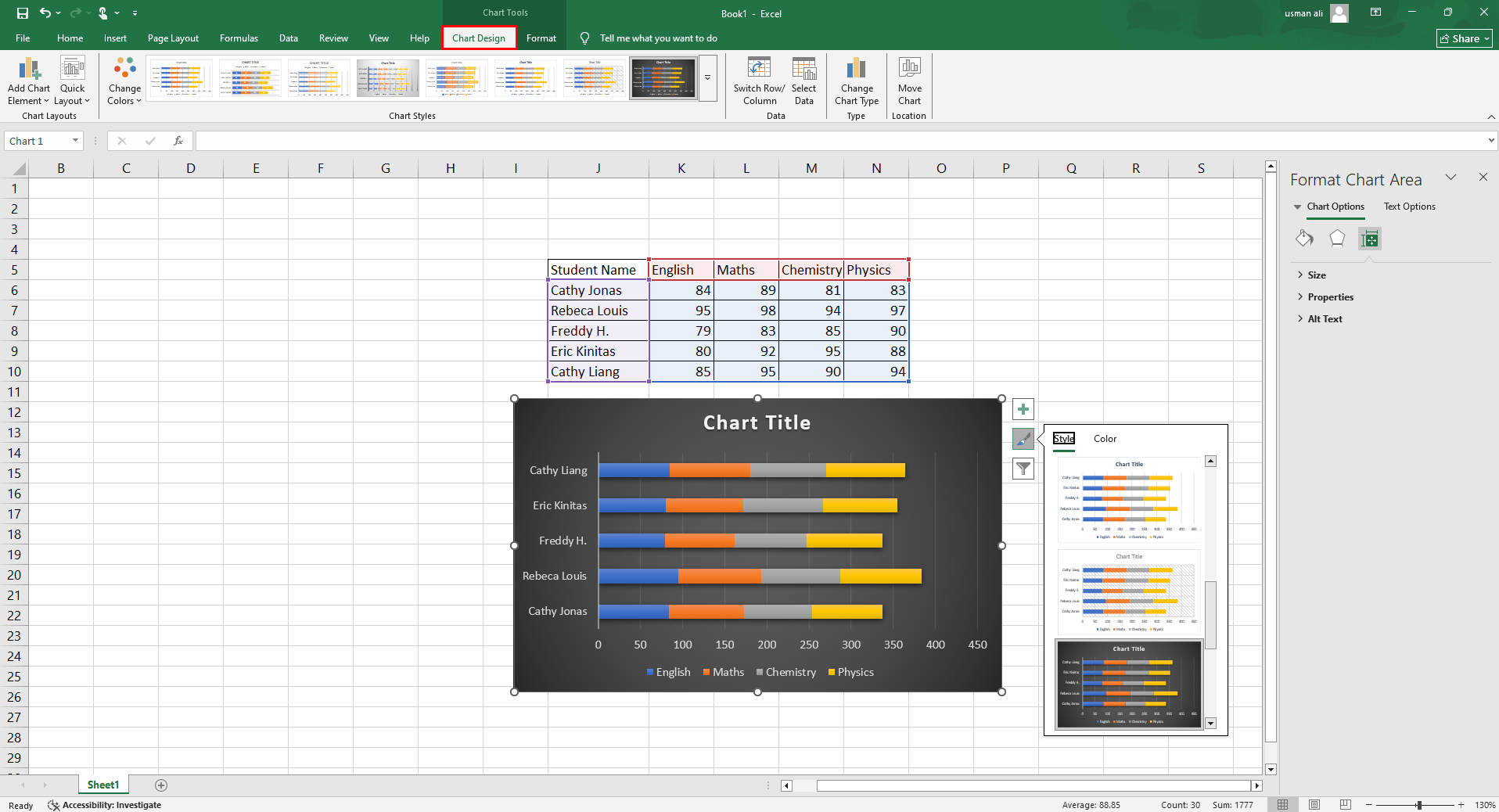Click the Undo icon

tap(45, 13)
